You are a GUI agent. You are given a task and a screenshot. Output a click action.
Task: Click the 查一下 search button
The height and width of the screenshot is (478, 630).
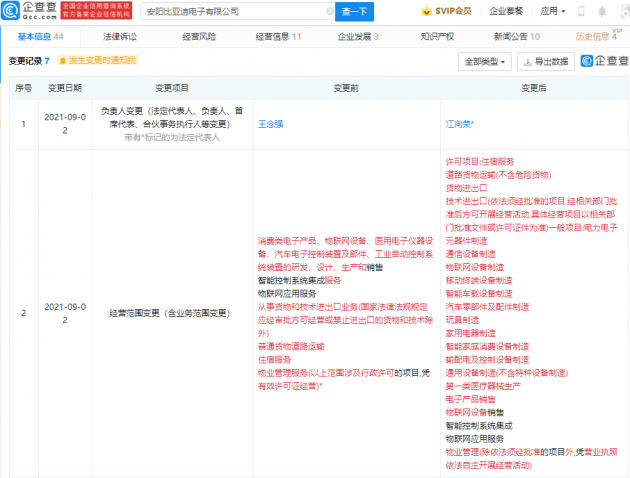click(x=354, y=12)
